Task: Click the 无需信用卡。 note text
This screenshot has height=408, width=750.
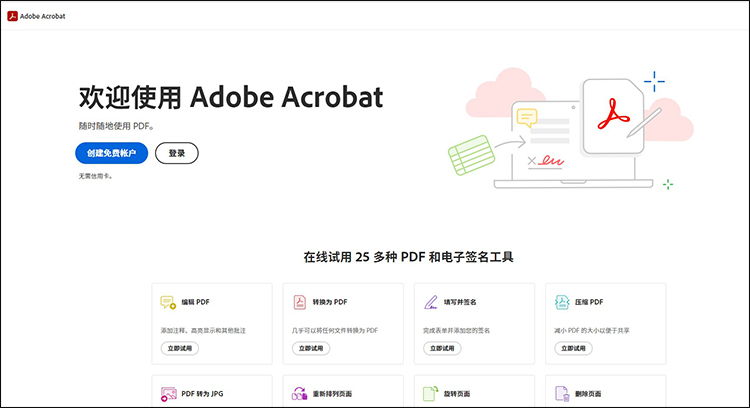Action: [x=96, y=176]
